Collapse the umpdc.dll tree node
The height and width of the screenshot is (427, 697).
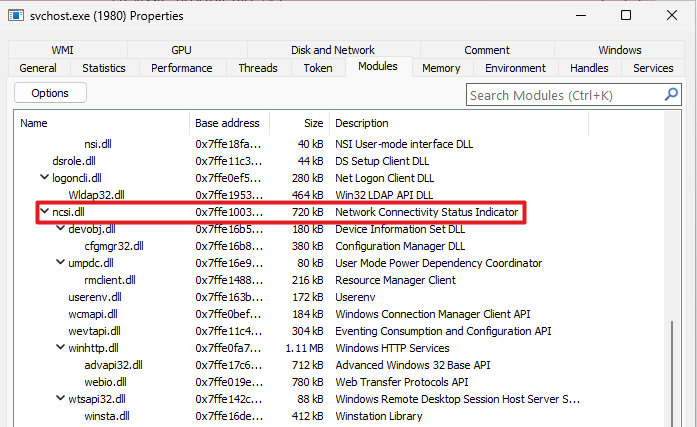(61, 263)
